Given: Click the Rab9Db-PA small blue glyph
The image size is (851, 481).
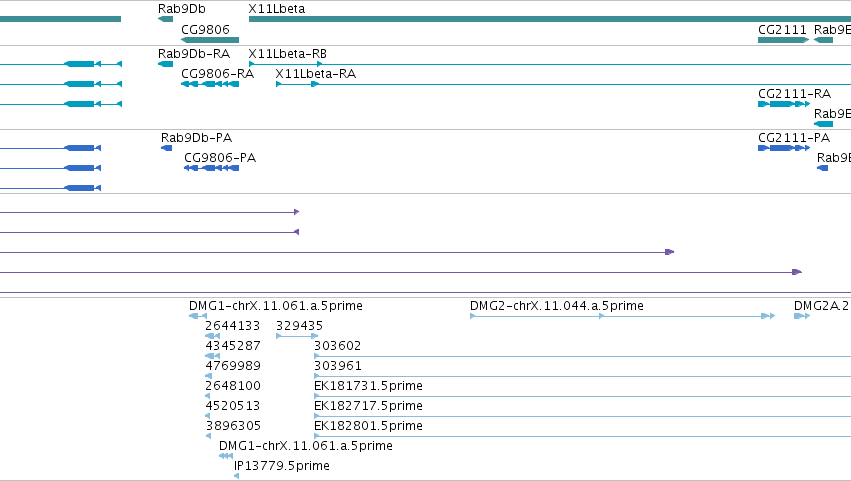Looking at the screenshot, I should 167,148.
